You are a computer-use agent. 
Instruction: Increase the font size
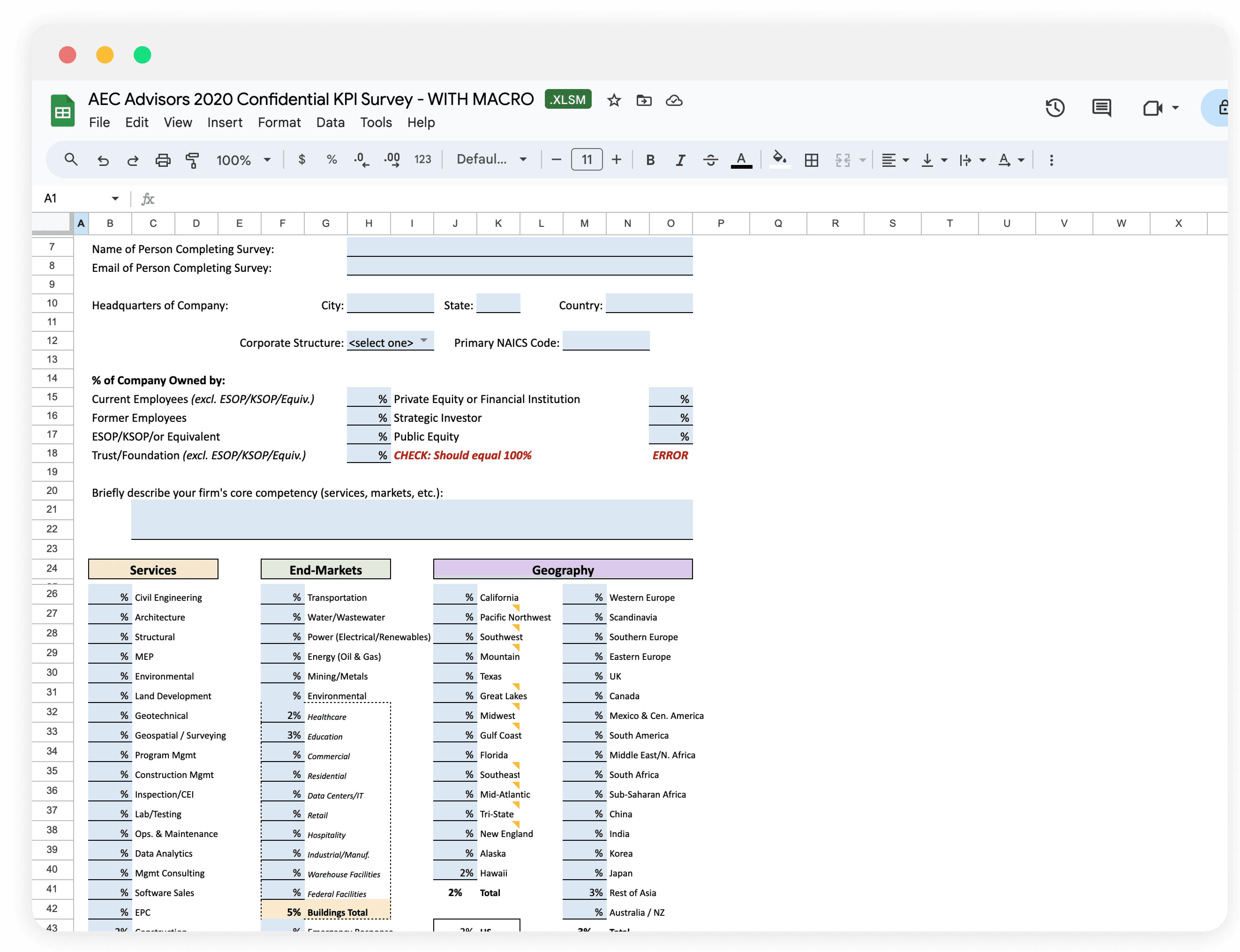(616, 160)
